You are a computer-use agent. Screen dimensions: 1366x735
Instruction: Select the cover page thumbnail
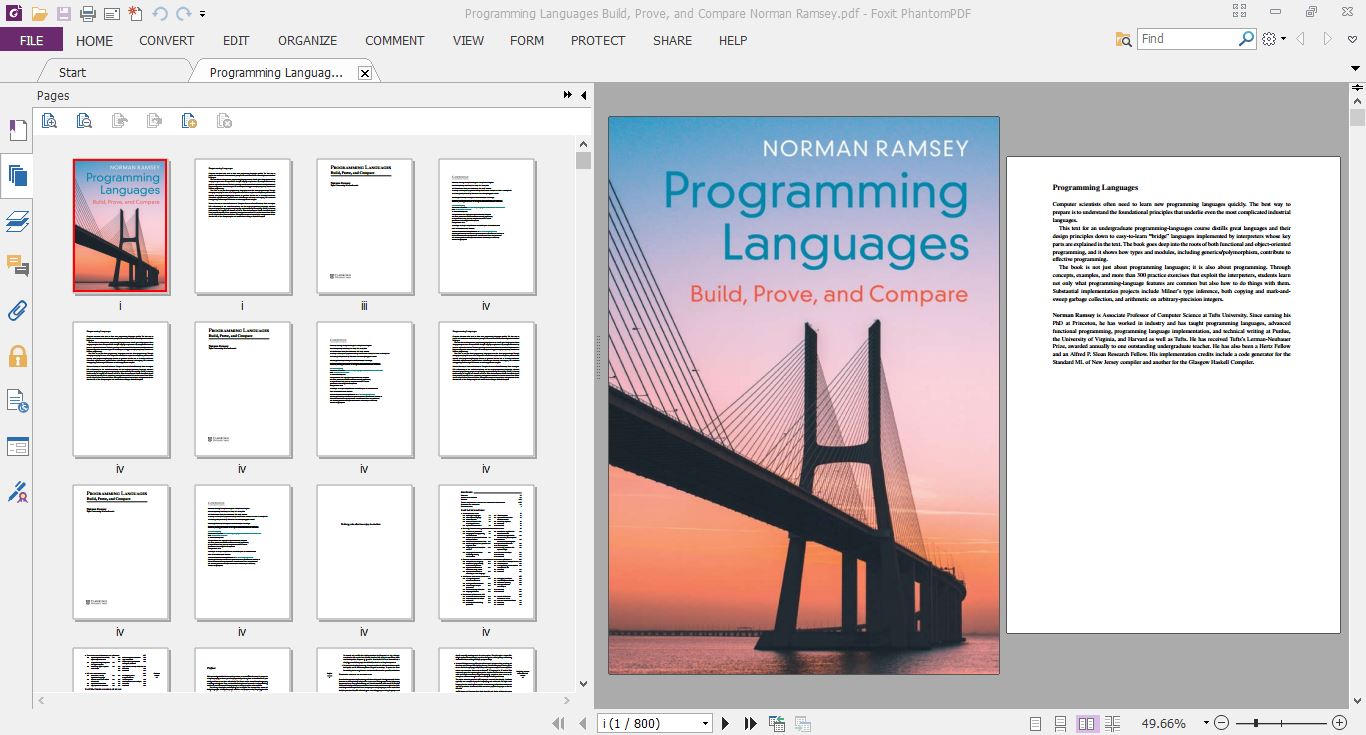[x=120, y=225]
